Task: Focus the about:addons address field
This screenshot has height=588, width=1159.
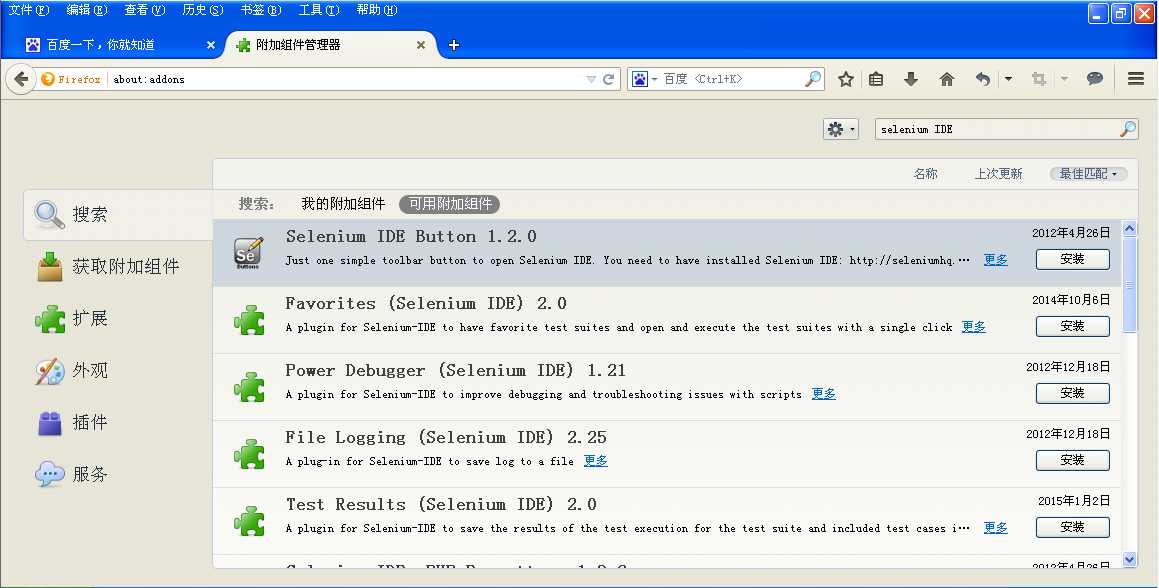Action: [346, 79]
